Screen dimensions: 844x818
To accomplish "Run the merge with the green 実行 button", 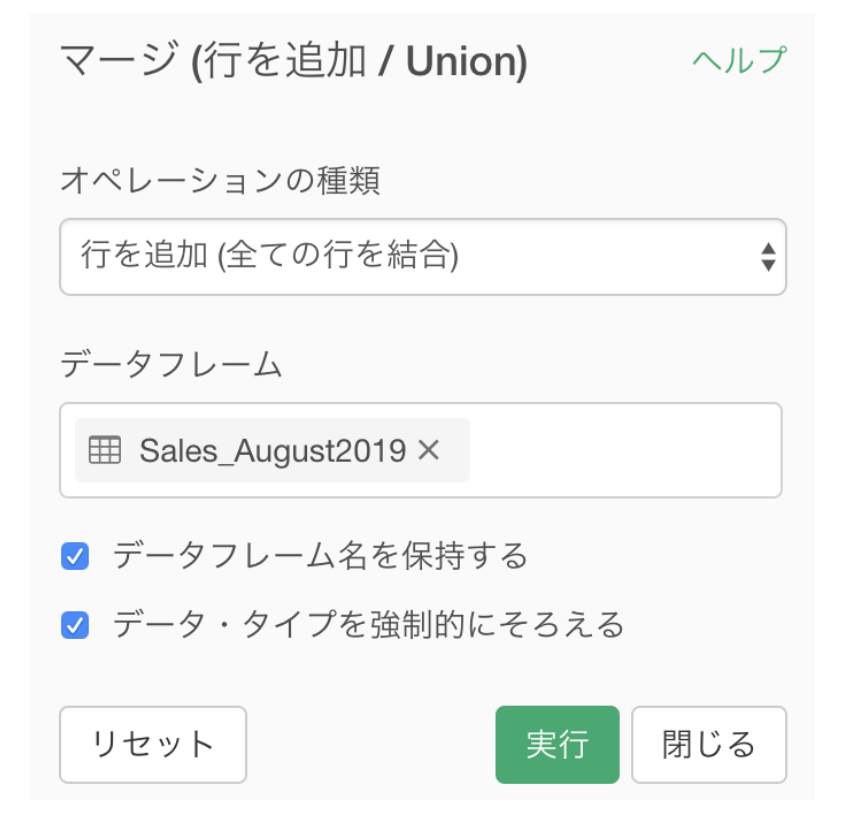I will pos(557,744).
